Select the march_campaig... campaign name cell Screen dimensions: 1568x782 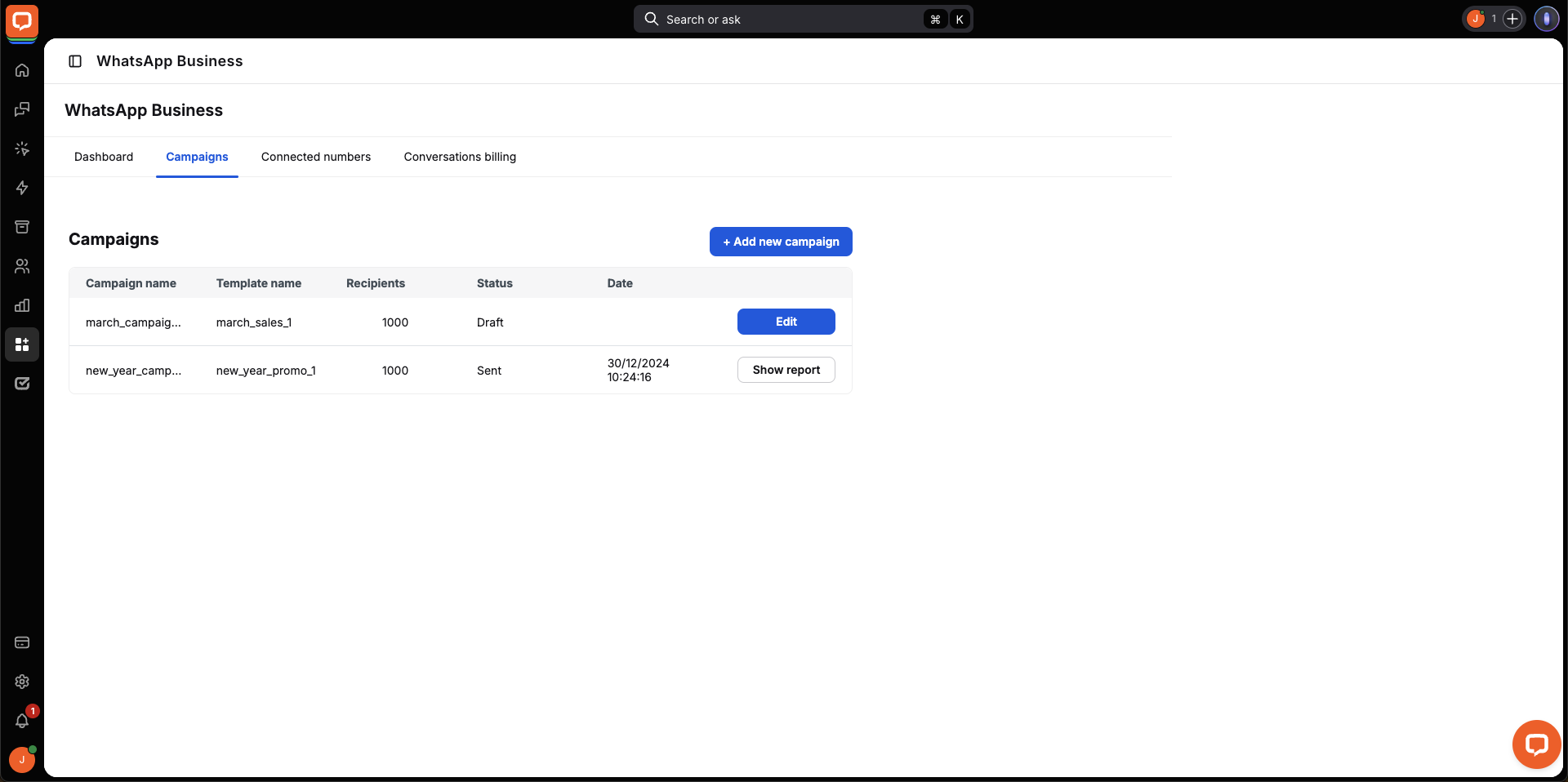[x=133, y=322]
